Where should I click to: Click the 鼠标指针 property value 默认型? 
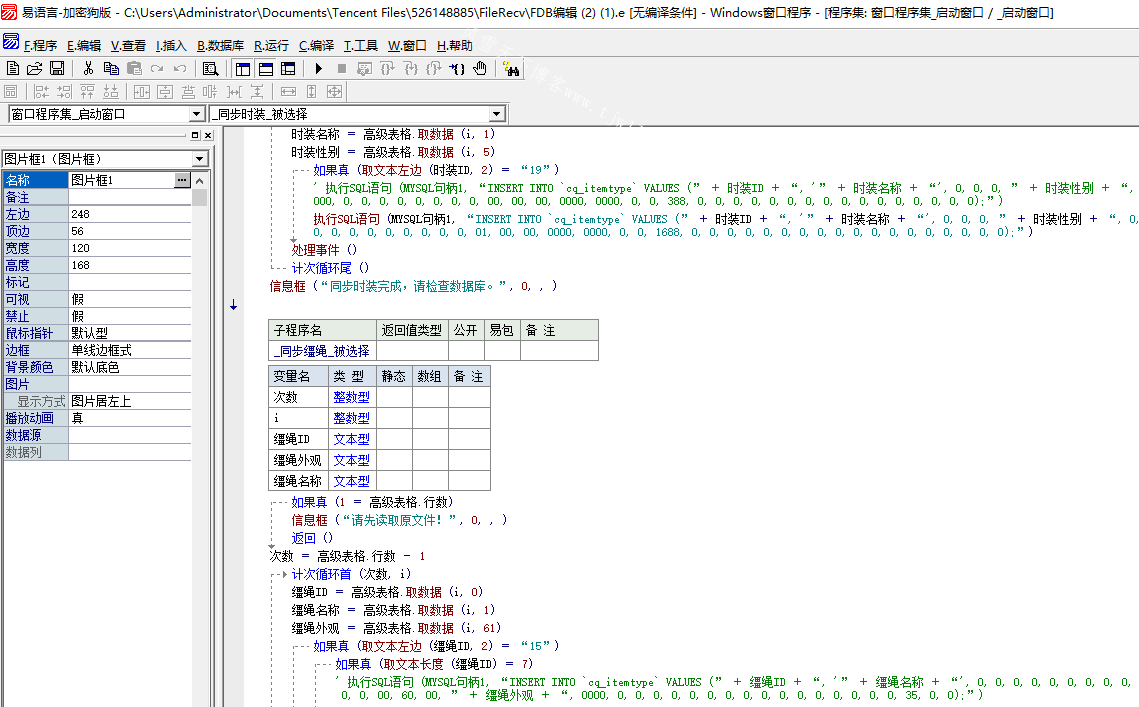point(130,333)
